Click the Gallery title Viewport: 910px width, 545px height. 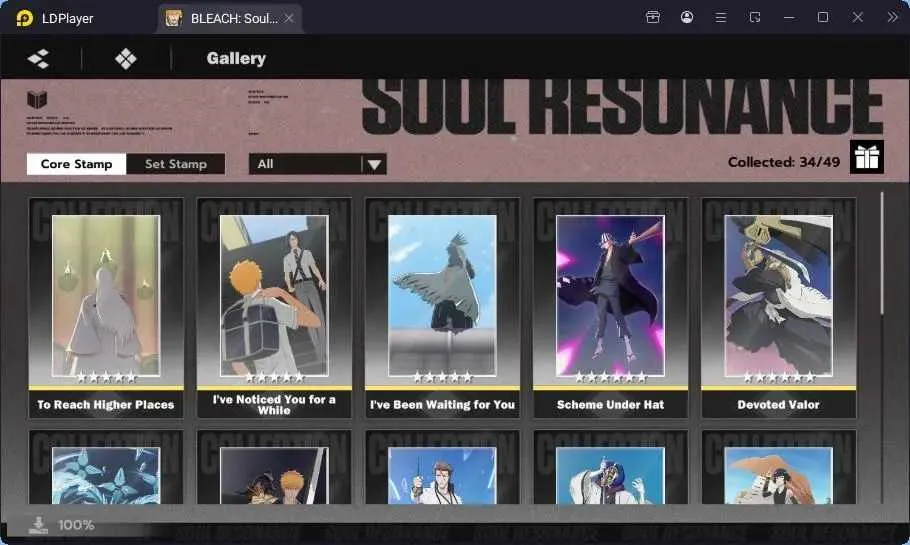(236, 59)
